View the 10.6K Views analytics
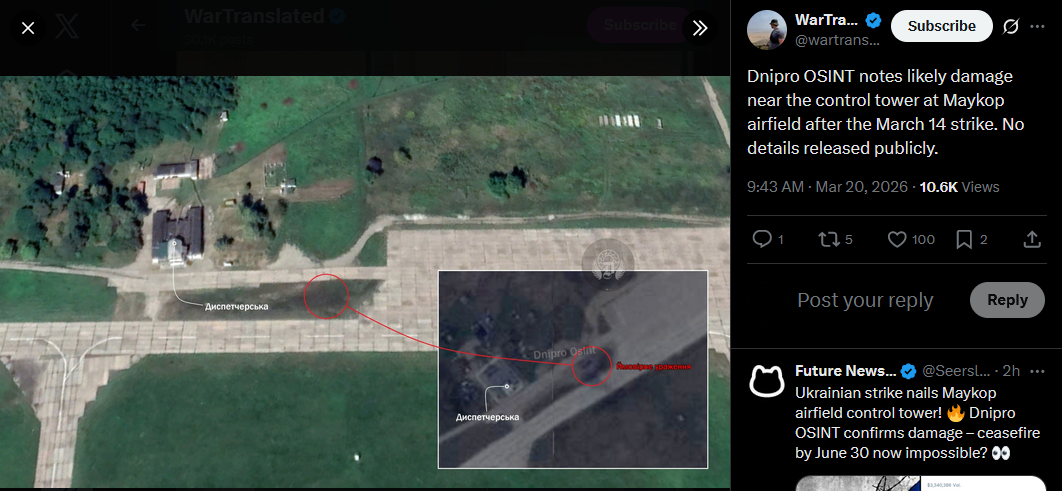 pyautogui.click(x=960, y=187)
